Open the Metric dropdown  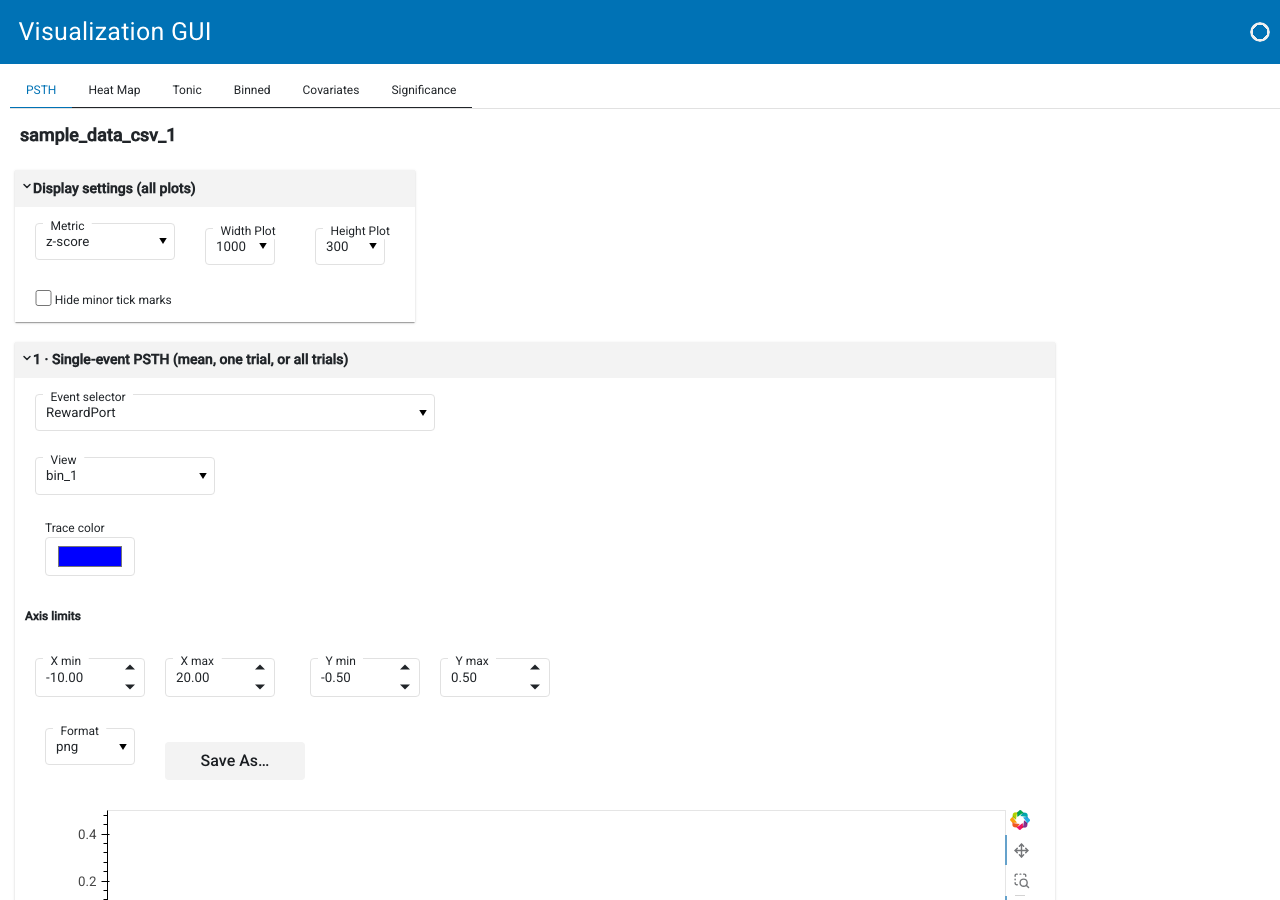point(105,242)
